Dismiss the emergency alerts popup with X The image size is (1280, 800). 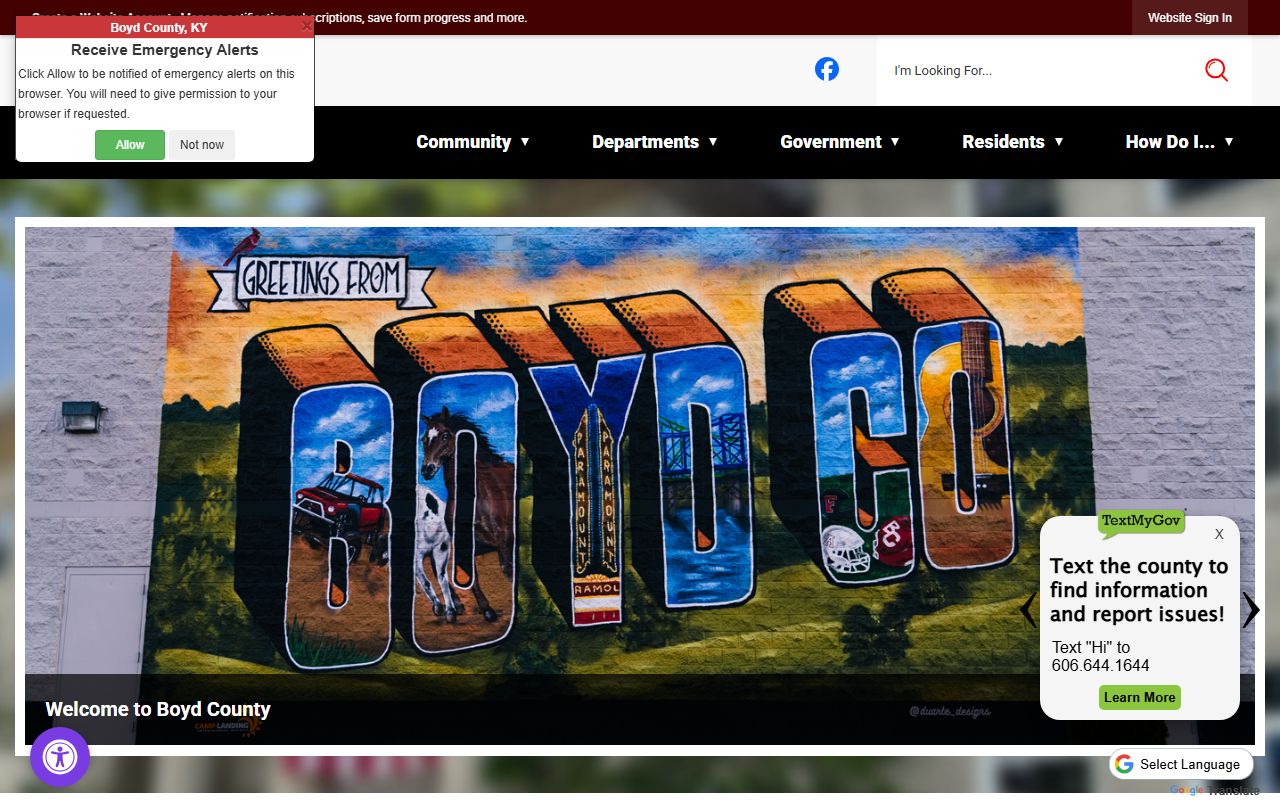click(x=306, y=27)
